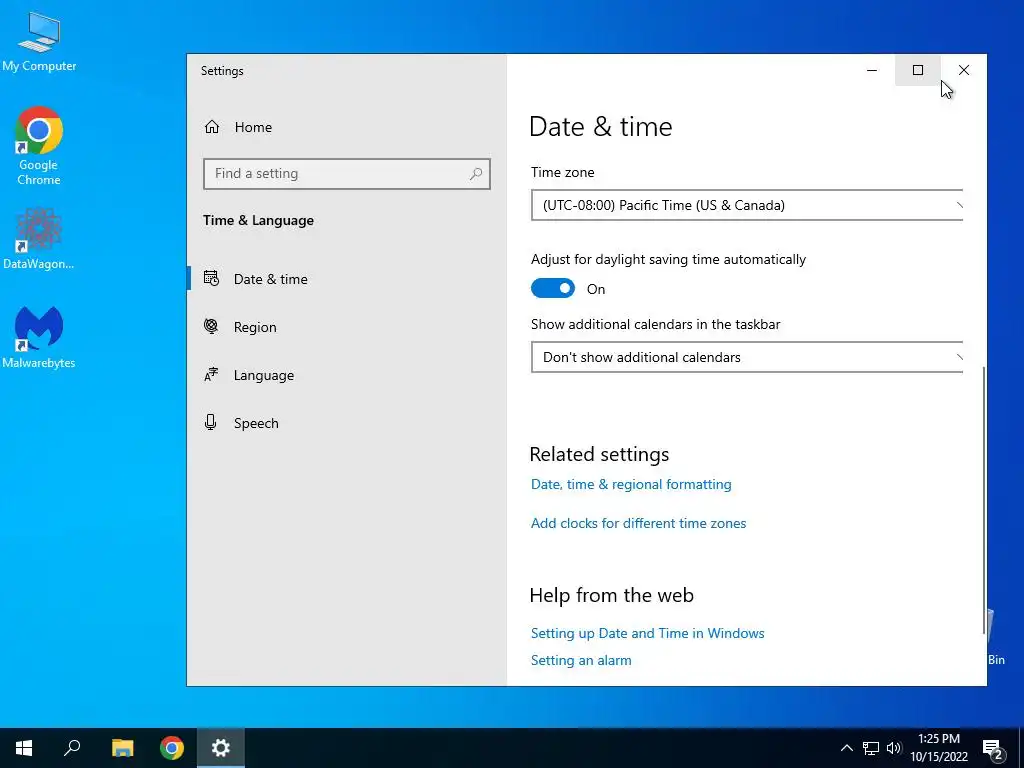Open My Computer desktop icon
1024x768 pixels.
[x=39, y=42]
